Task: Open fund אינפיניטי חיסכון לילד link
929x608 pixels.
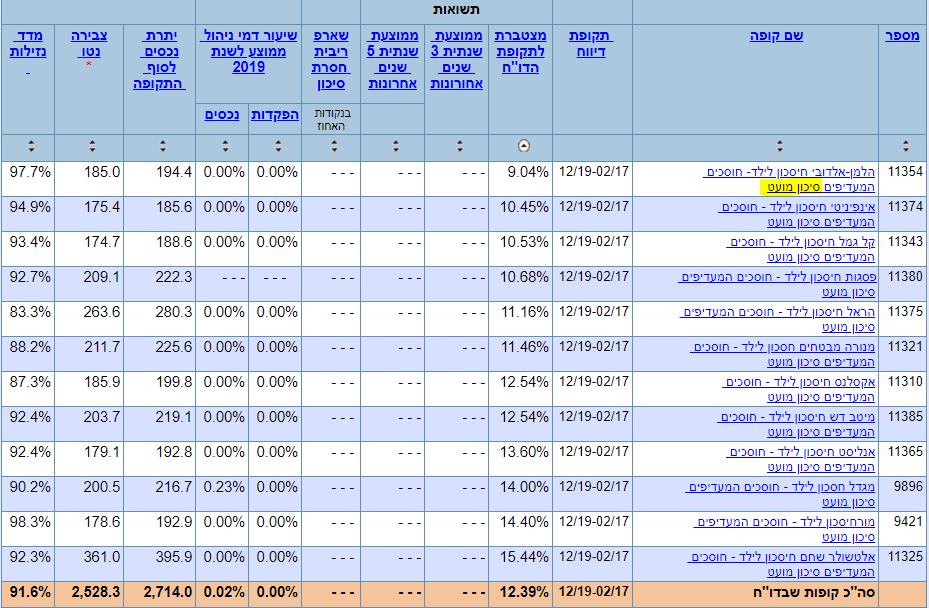Action: tap(796, 215)
